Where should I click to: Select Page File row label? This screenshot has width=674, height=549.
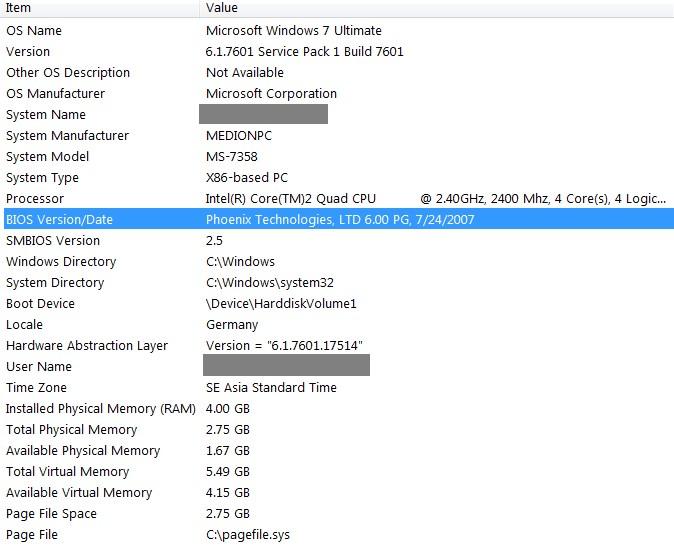32,535
